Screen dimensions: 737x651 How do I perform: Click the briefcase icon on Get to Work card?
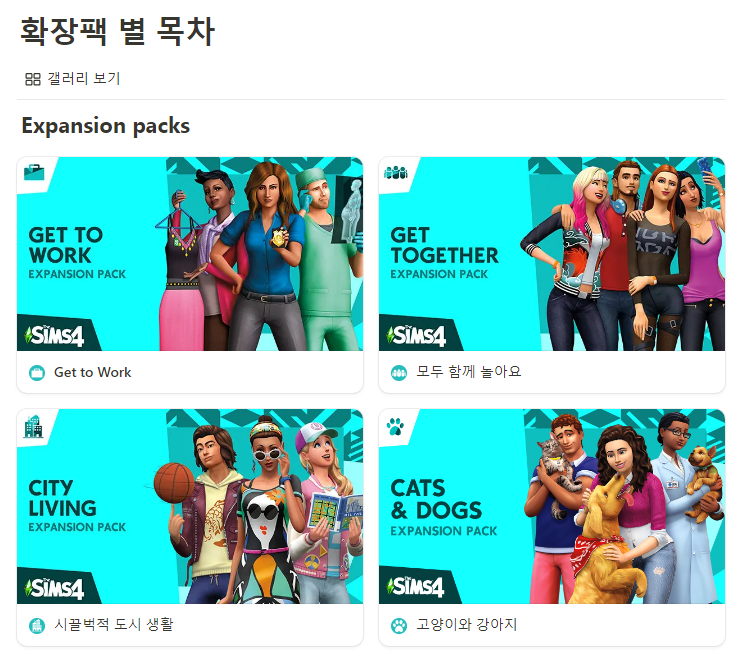[34, 172]
